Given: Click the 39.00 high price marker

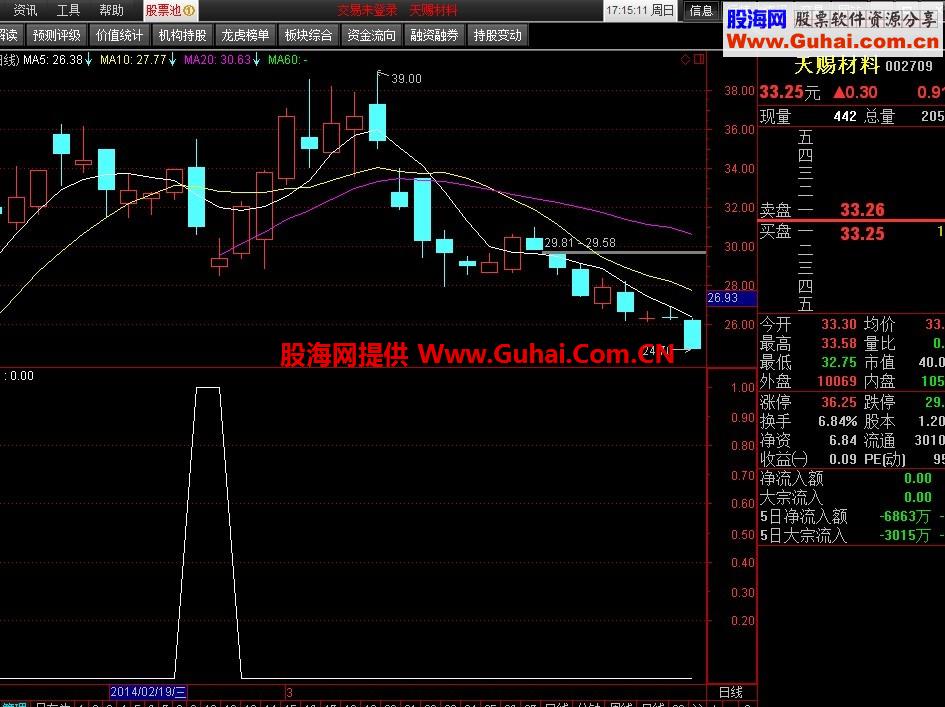Looking at the screenshot, I should point(406,78).
